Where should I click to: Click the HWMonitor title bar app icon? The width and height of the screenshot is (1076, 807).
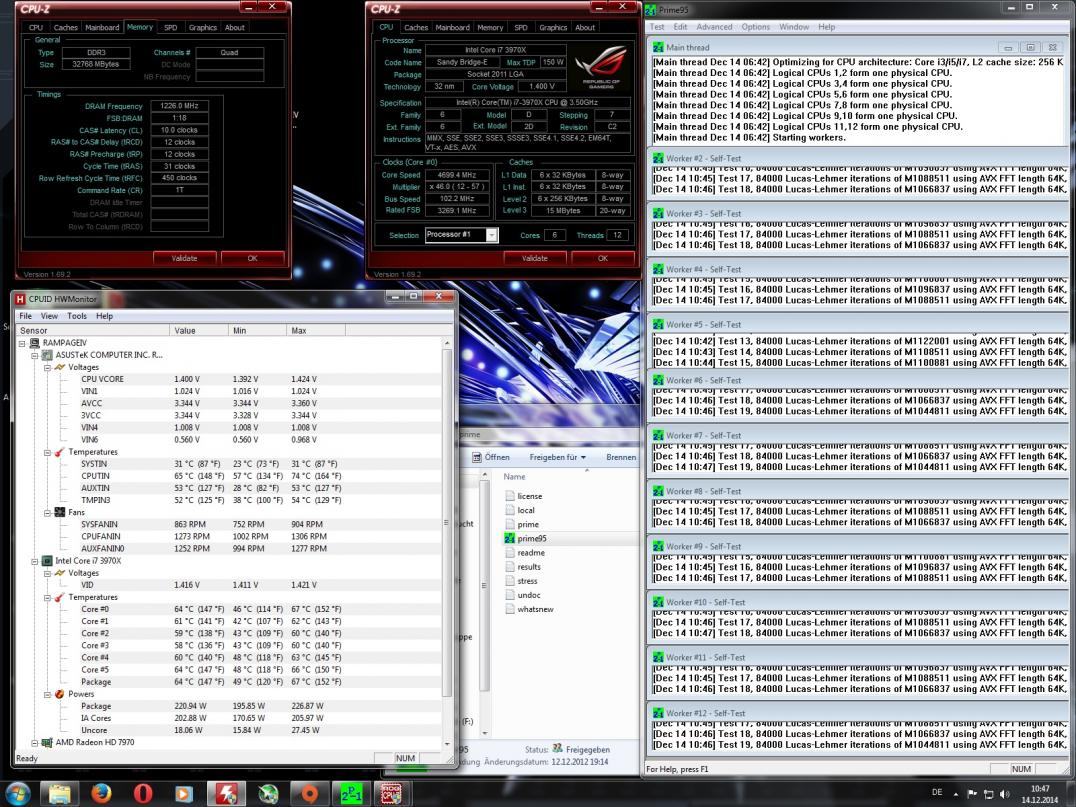[x=20, y=299]
